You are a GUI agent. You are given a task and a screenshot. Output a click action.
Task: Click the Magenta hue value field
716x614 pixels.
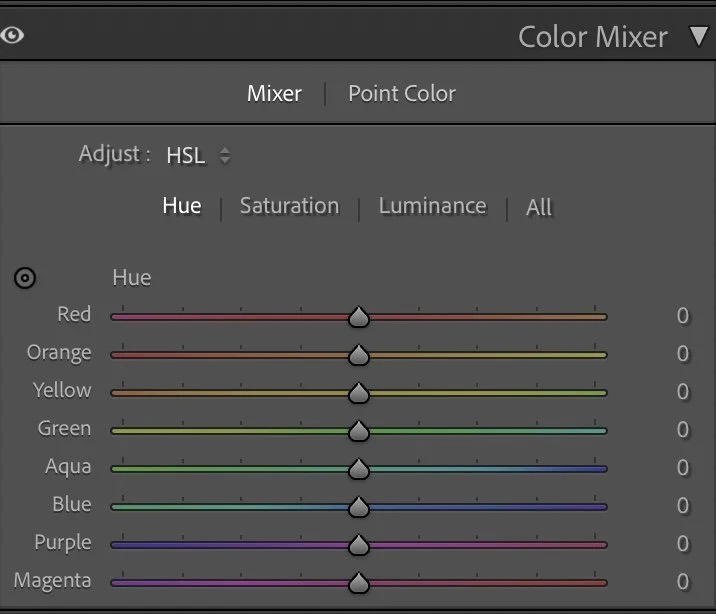pos(683,581)
